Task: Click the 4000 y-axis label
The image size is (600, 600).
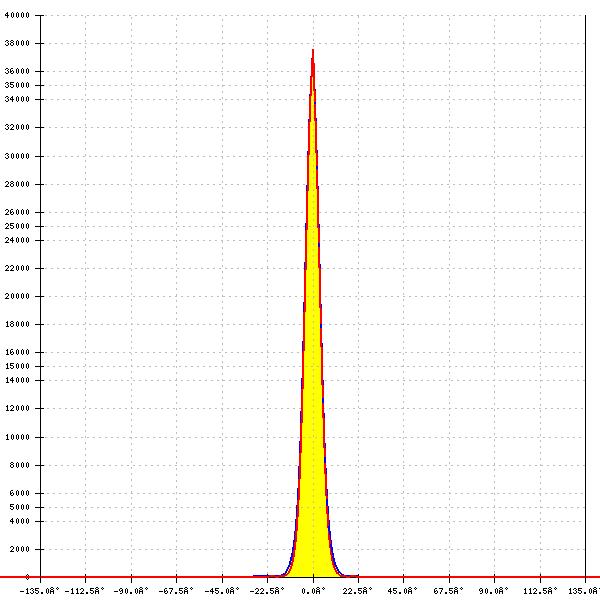Action: [19, 521]
